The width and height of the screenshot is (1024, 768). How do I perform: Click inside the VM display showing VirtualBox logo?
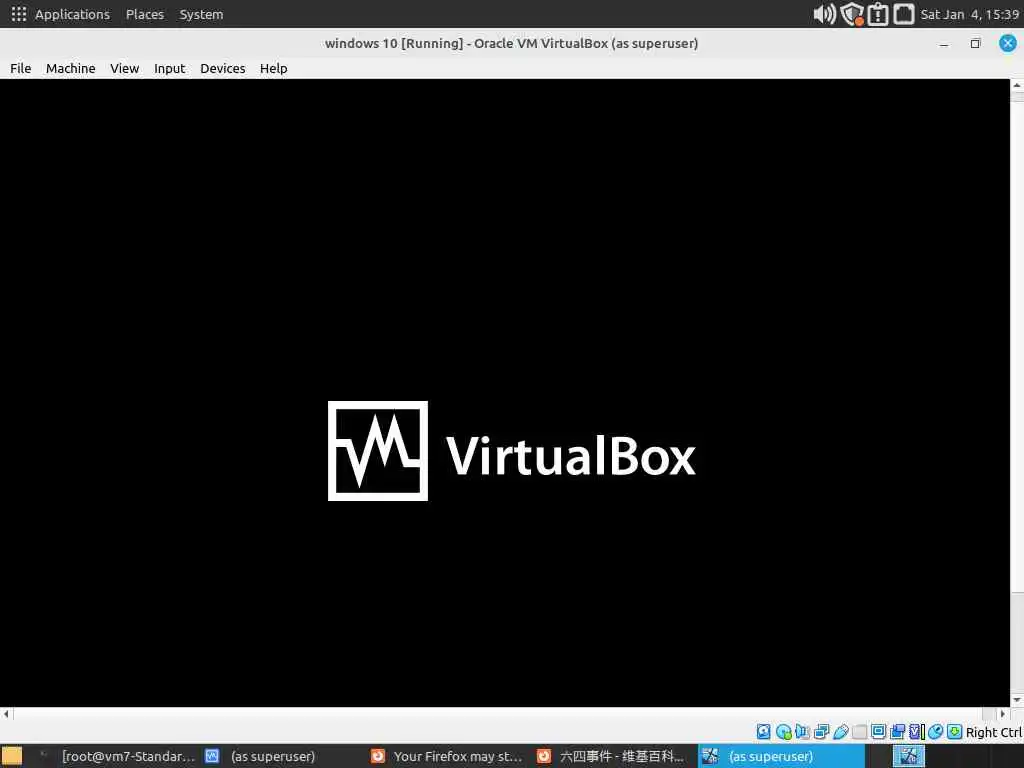(x=505, y=392)
